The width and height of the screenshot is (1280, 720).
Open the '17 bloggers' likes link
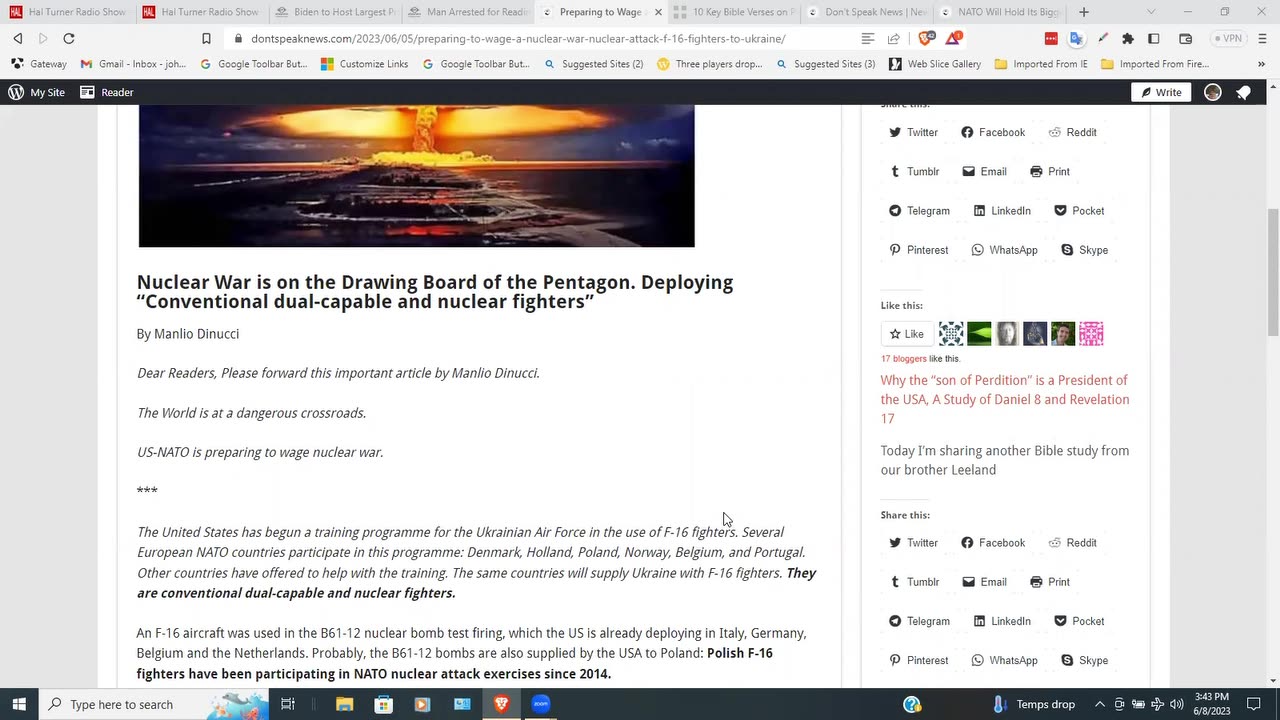point(903,358)
